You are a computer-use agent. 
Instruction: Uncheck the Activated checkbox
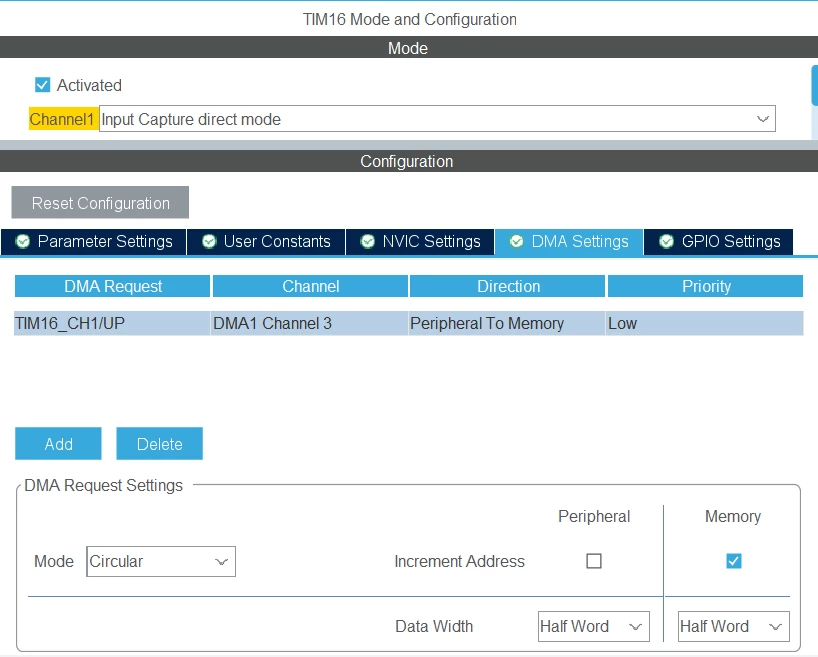point(42,85)
